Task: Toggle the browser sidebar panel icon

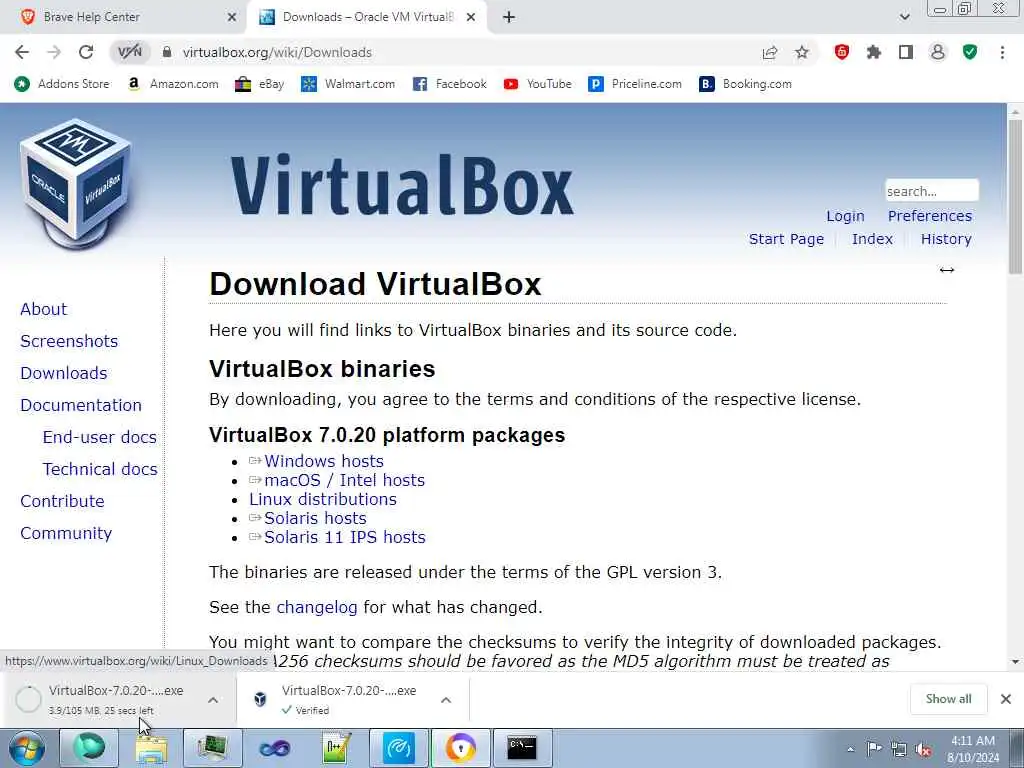Action: (906, 52)
